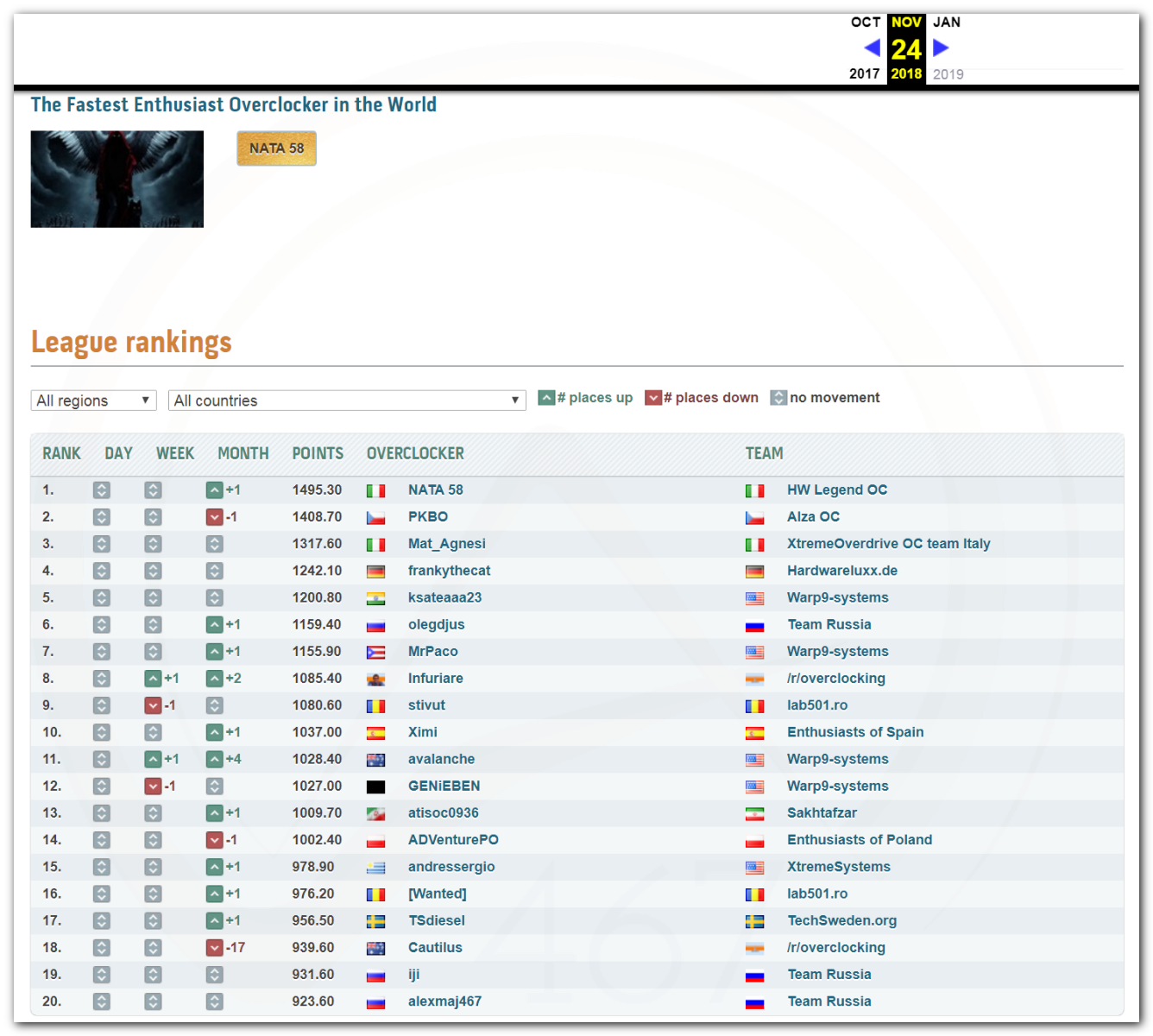Screen dimensions: 1153x1036
Task: Click India flag beside ksateaaa23
Action: coord(375,598)
